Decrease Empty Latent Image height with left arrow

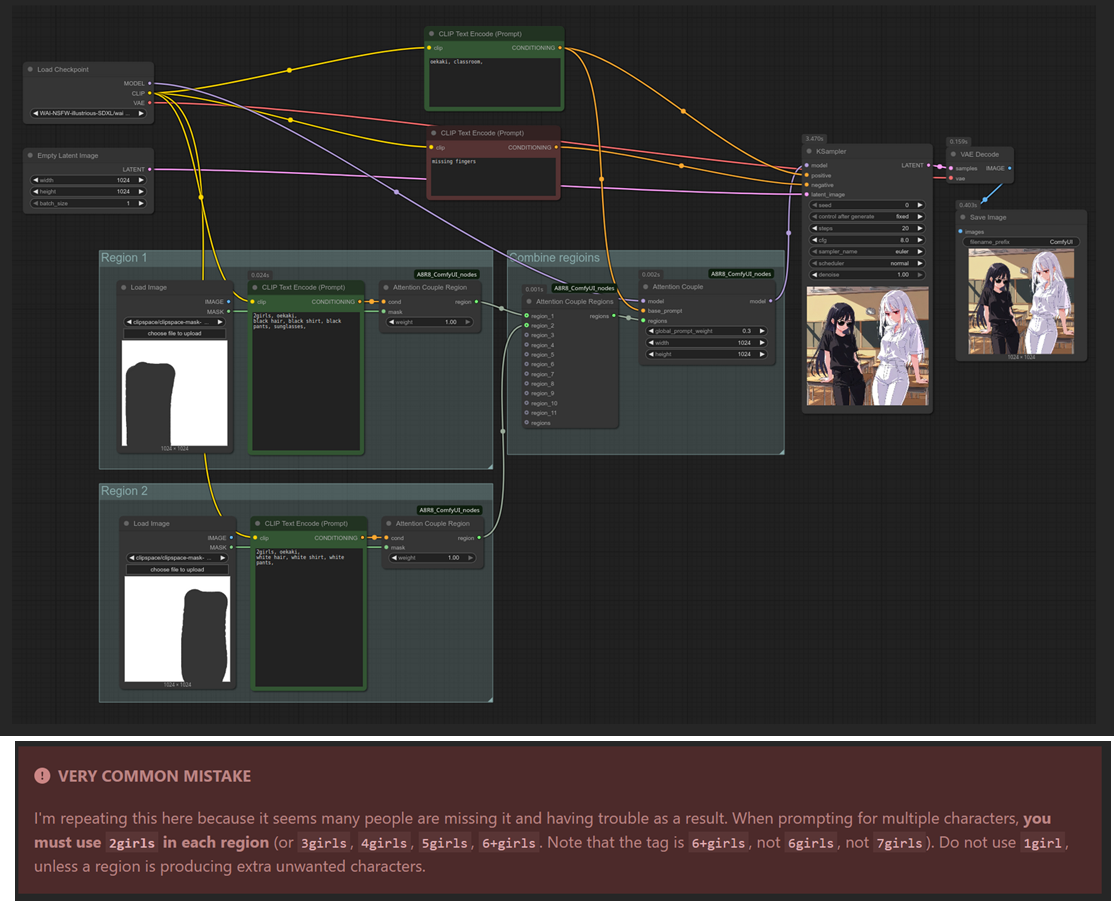coord(36,192)
